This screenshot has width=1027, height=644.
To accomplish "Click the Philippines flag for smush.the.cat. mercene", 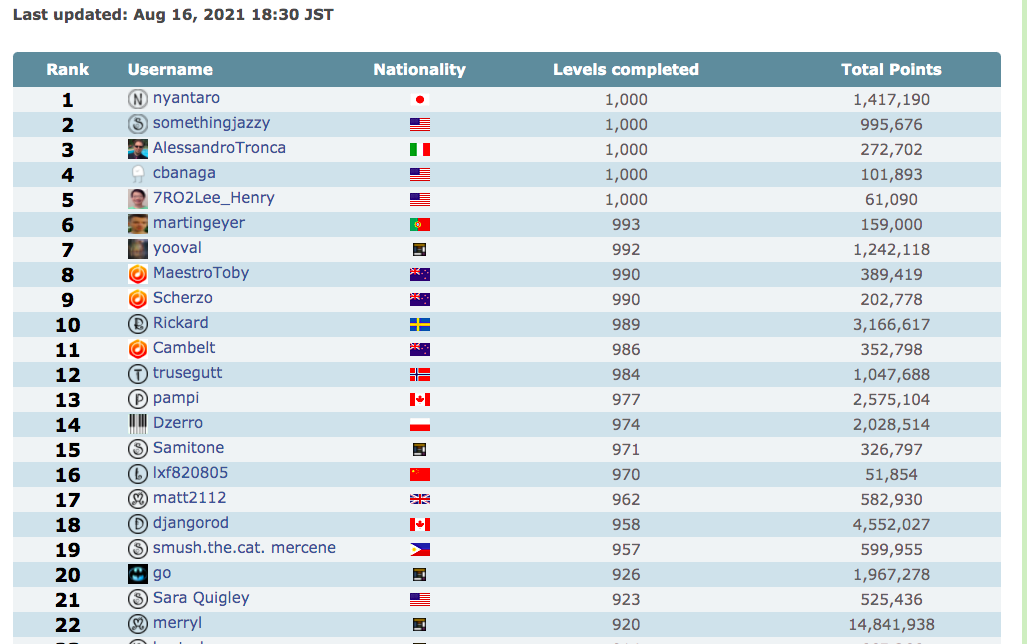I will coord(420,550).
